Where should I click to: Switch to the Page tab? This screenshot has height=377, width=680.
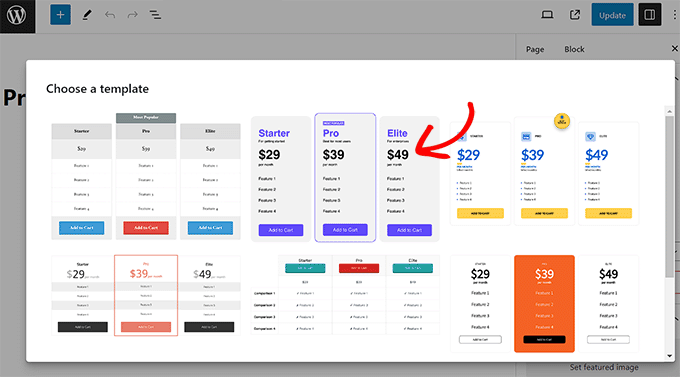(535, 49)
